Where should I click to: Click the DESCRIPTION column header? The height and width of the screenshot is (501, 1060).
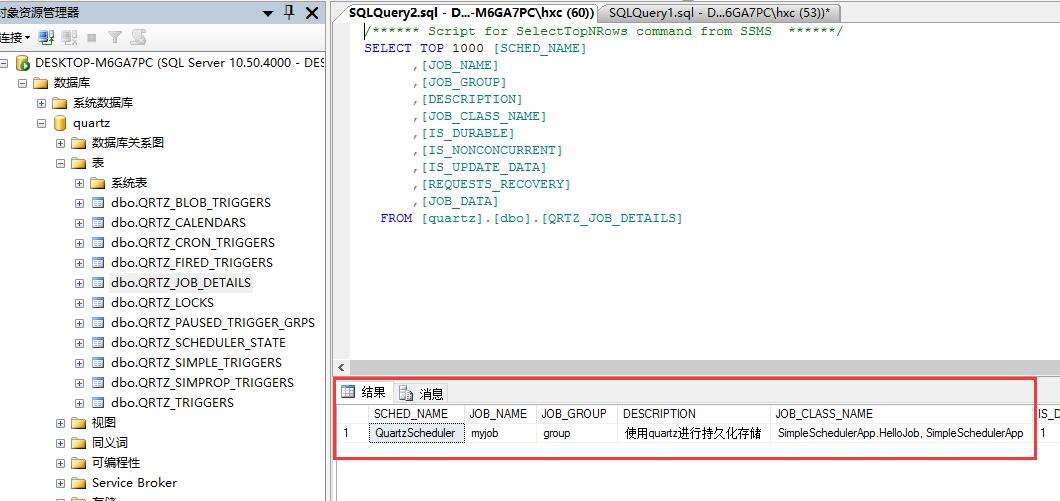(x=694, y=413)
